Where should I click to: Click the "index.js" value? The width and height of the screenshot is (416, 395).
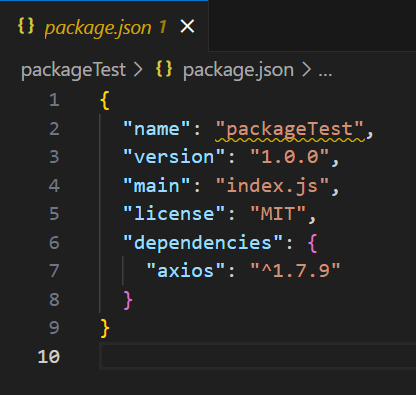click(273, 186)
